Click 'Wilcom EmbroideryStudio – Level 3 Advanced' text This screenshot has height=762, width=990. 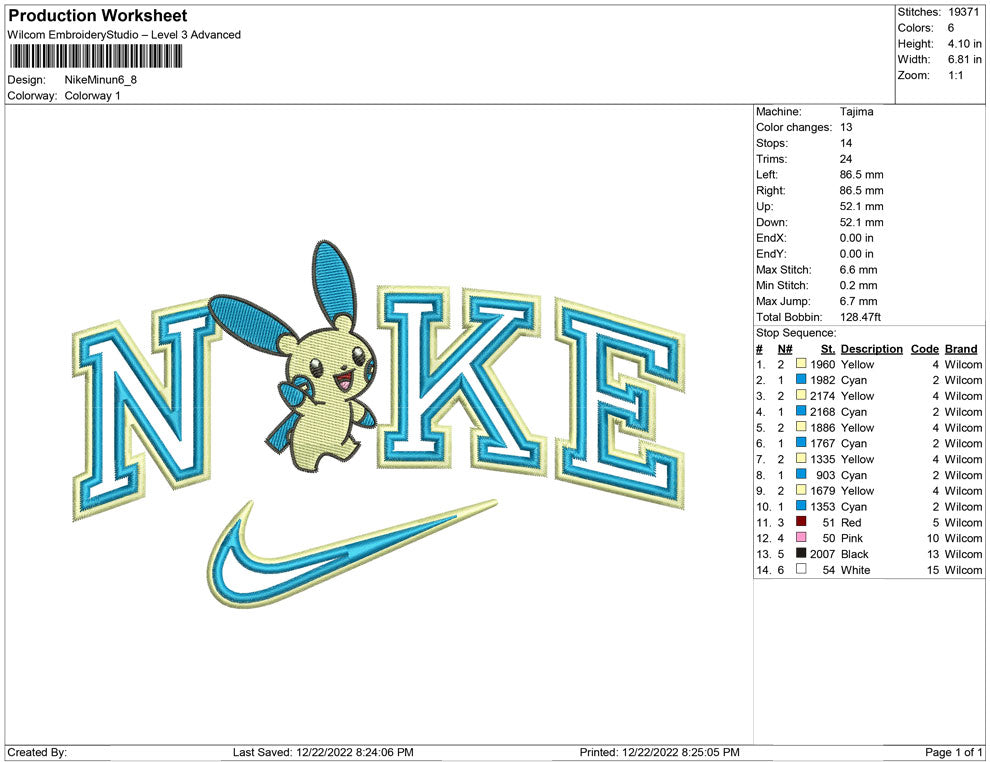tap(124, 35)
